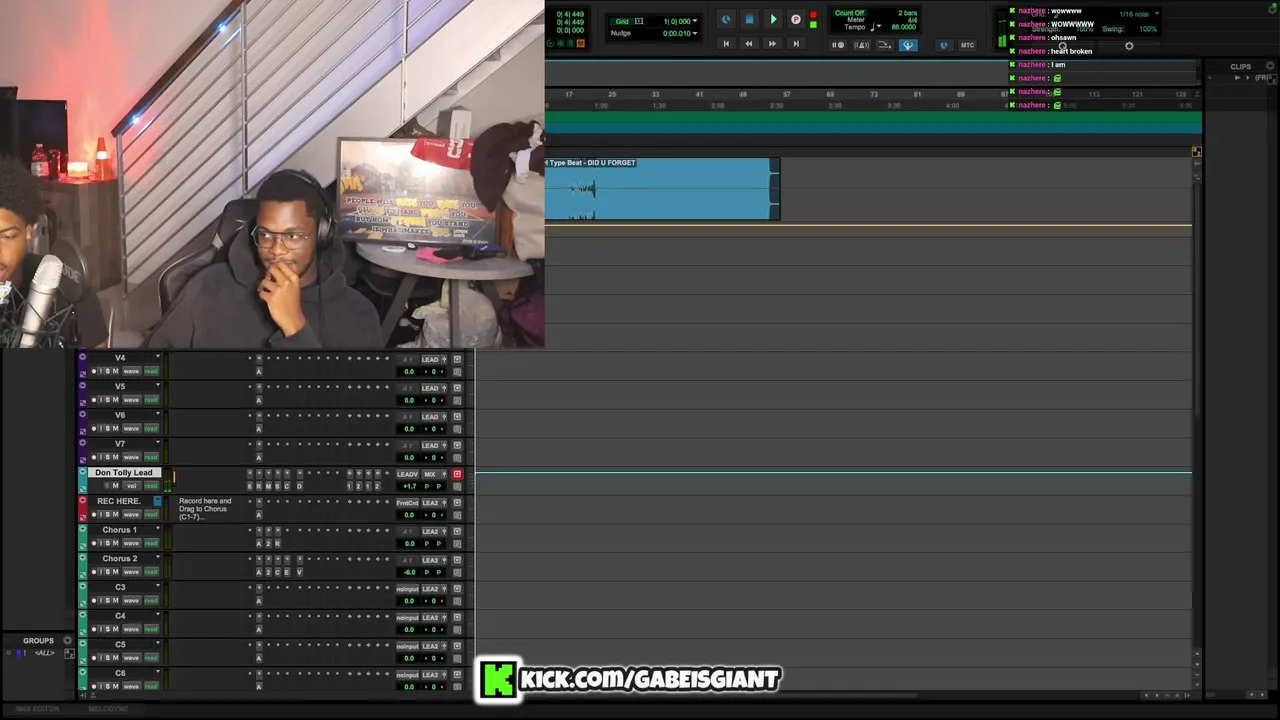This screenshot has width=1280, height=720.
Task: Open insert E on Chorus 2 track
Action: click(x=287, y=572)
